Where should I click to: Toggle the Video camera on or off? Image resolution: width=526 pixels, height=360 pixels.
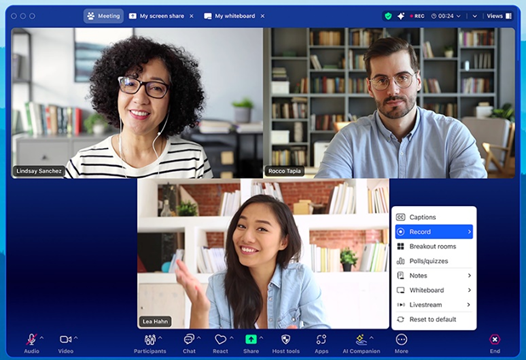tap(65, 339)
